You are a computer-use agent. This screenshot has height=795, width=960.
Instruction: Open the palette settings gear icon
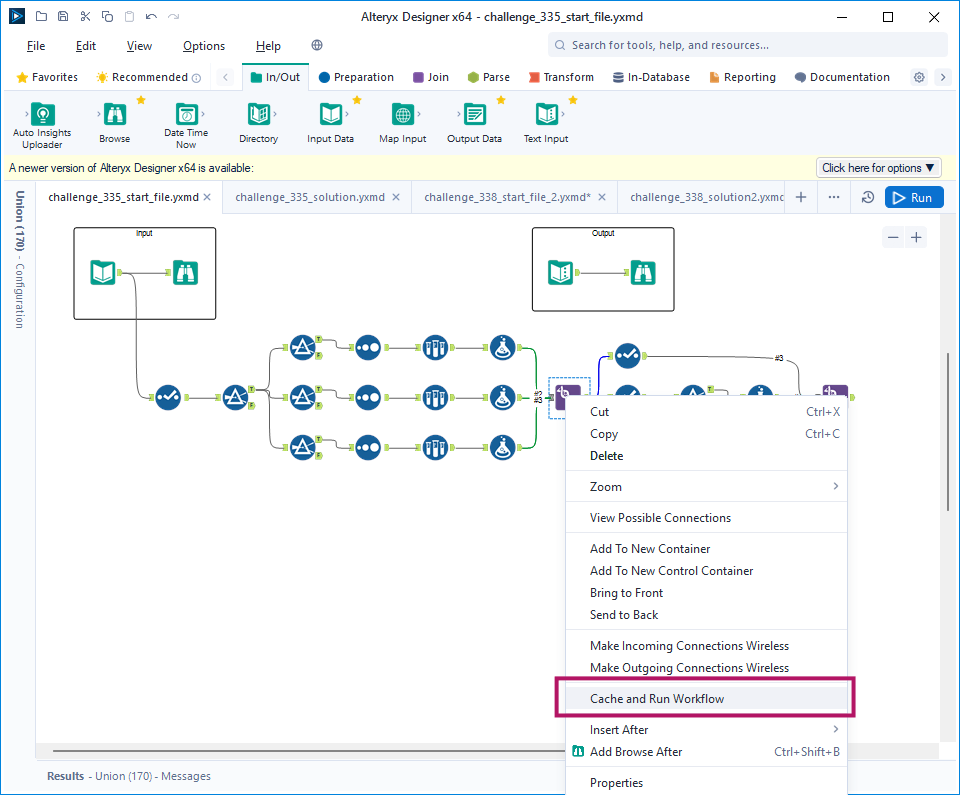(919, 77)
